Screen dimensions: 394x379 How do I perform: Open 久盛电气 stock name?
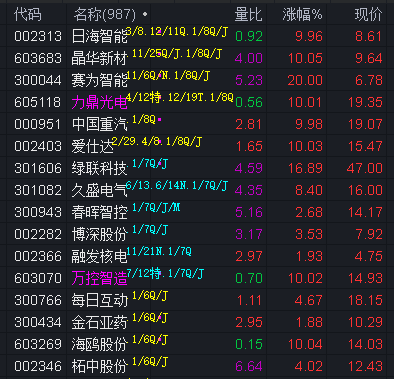coord(100,190)
